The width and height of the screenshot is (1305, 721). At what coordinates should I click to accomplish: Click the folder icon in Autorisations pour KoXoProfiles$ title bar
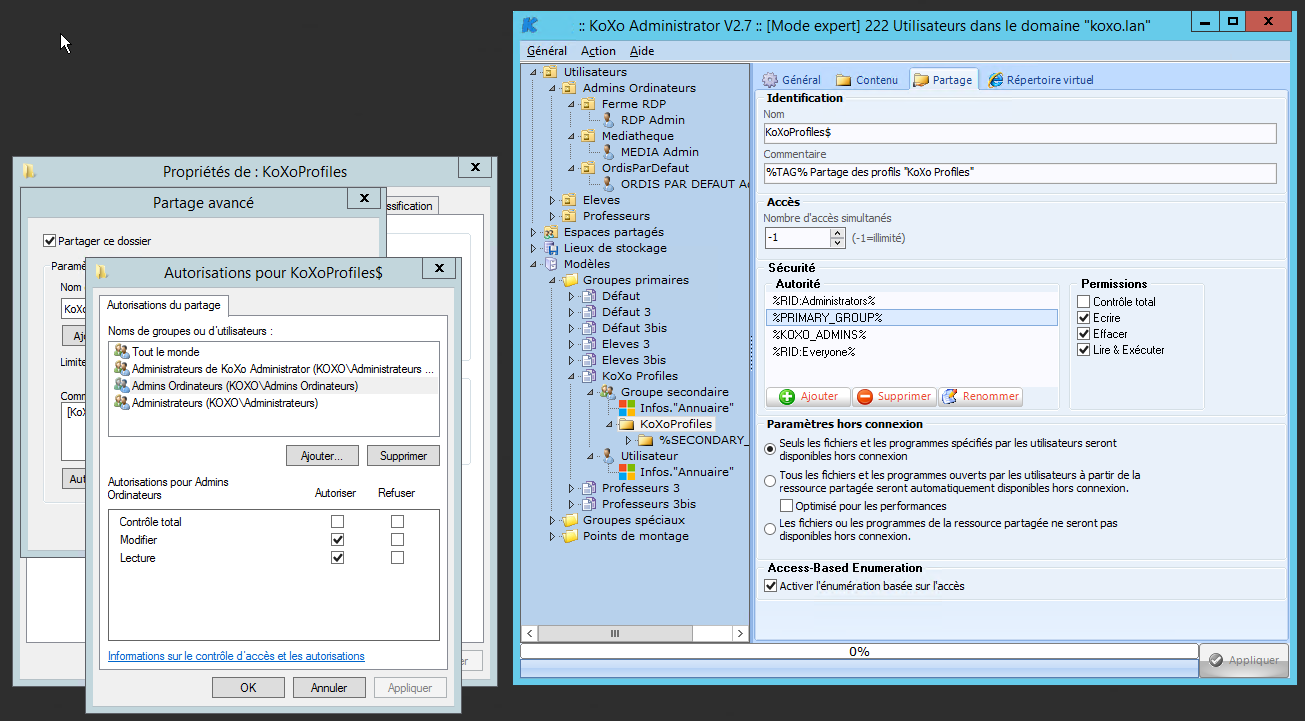102,272
